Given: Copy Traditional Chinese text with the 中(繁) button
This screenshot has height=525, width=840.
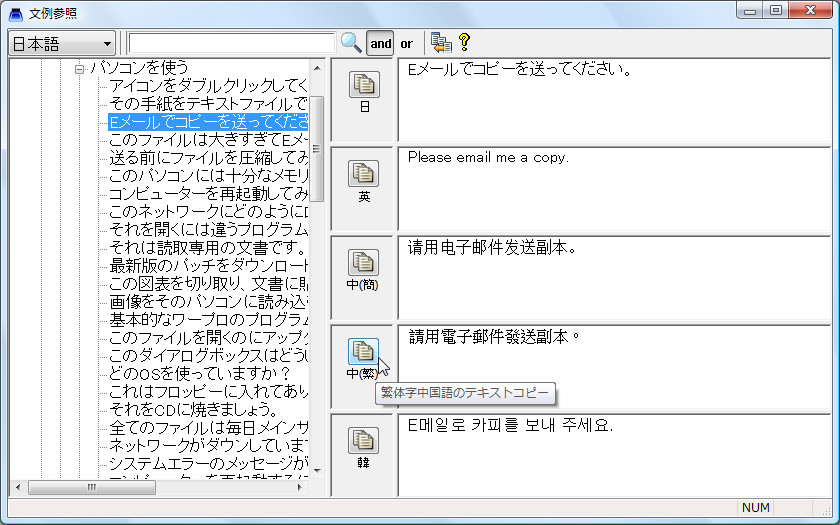Looking at the screenshot, I should tap(364, 351).
